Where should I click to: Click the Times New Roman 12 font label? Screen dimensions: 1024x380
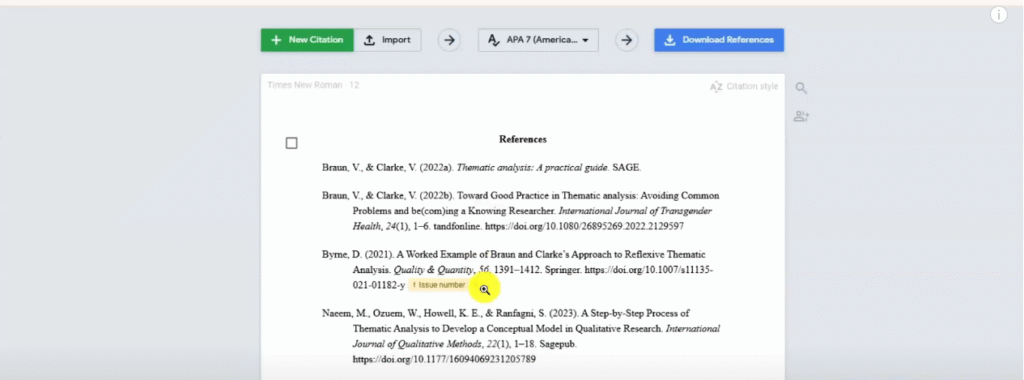point(313,85)
